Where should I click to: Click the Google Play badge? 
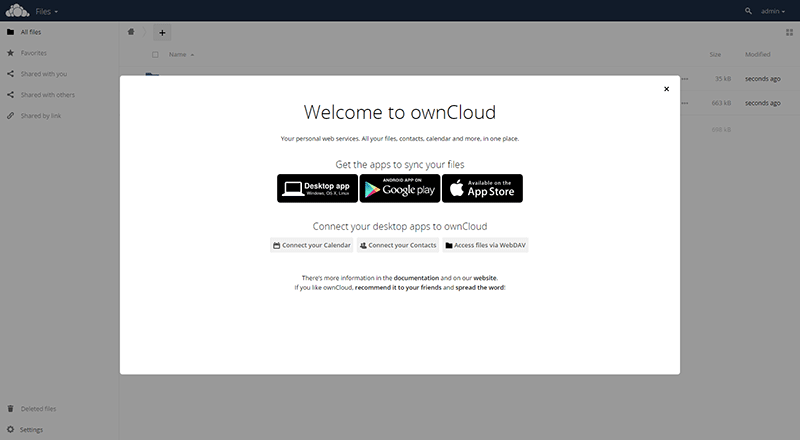pyautogui.click(x=399, y=188)
